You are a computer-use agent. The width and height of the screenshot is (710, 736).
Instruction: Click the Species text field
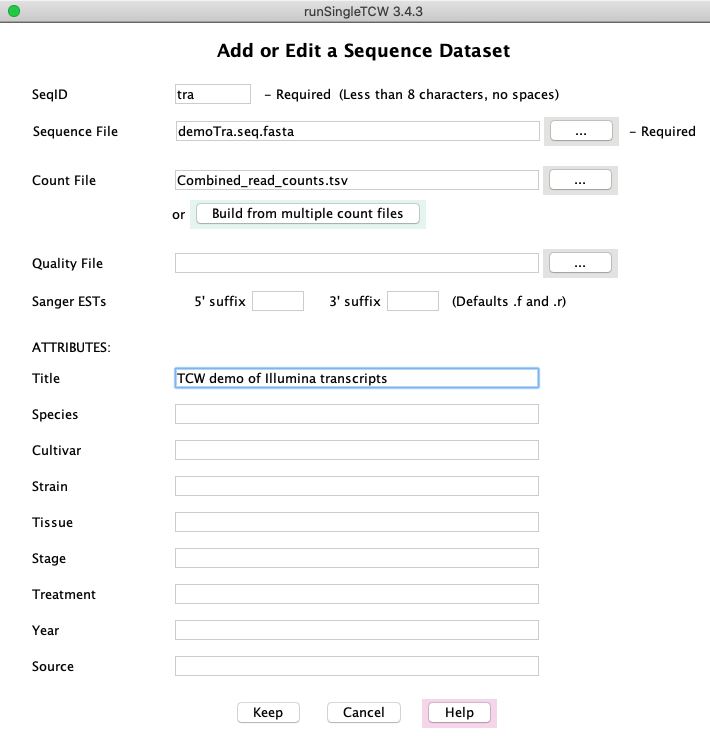click(x=357, y=414)
